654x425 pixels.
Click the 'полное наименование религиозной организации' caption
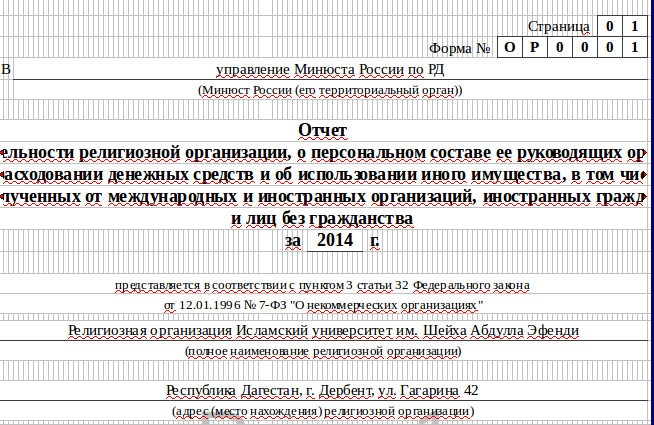pos(323,351)
